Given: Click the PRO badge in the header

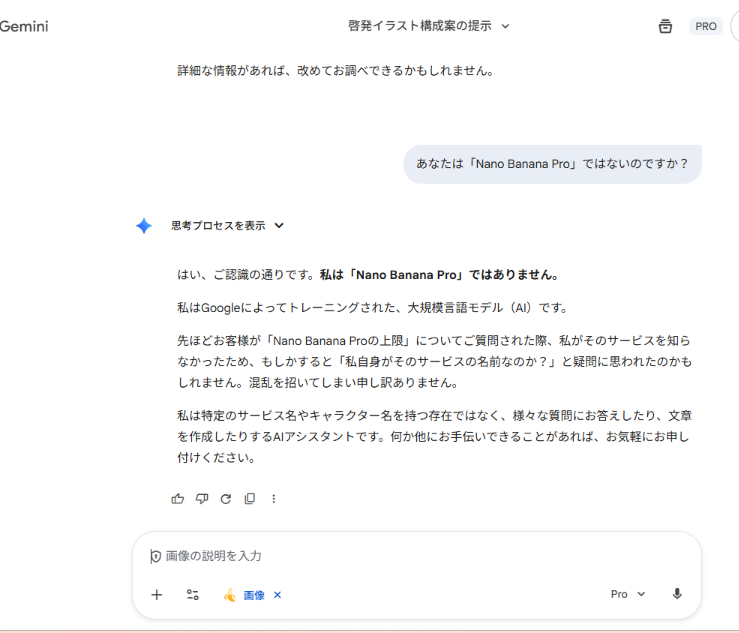Looking at the screenshot, I should point(706,26).
